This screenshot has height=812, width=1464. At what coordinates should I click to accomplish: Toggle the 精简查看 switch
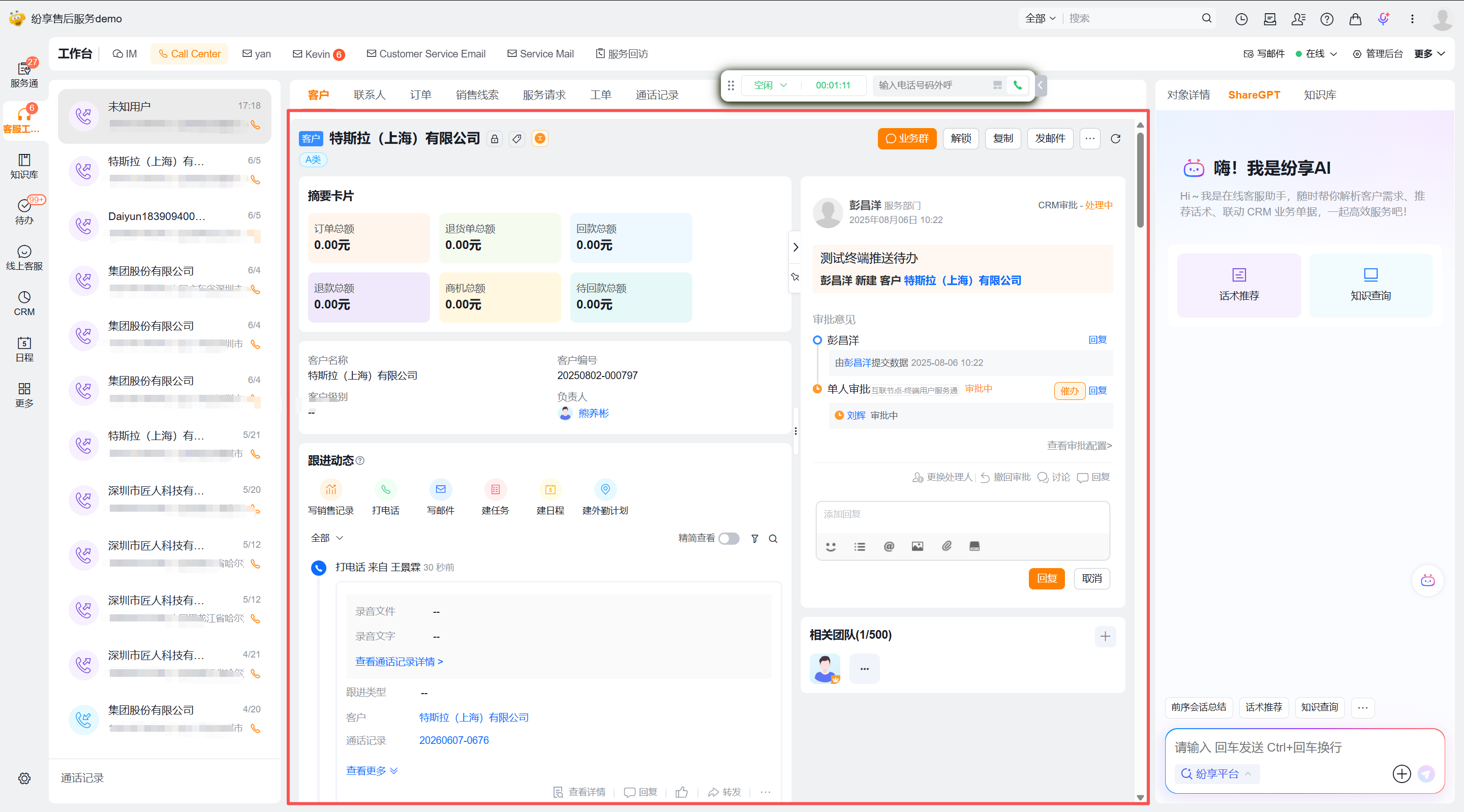(x=728, y=538)
